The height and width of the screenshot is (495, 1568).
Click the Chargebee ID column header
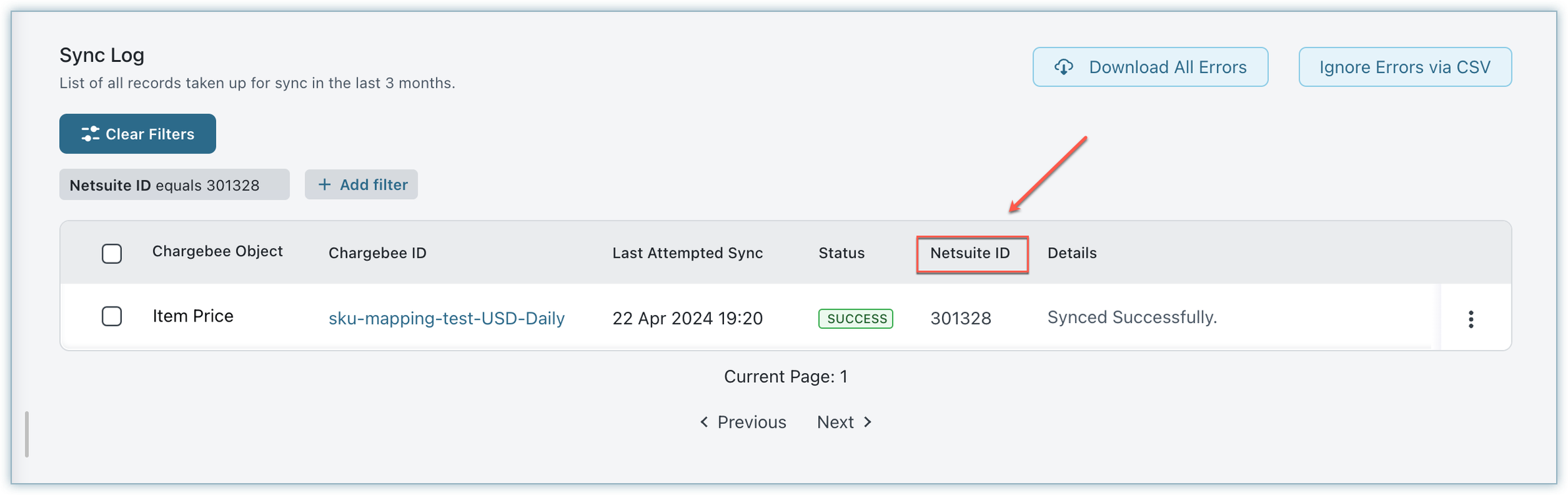click(377, 253)
